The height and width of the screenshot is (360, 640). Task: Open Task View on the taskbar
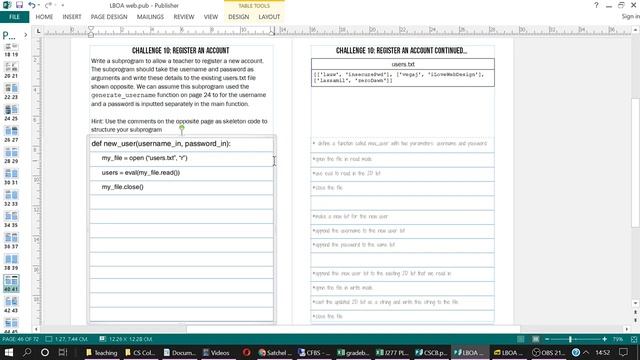pyautogui.click(x=62, y=352)
